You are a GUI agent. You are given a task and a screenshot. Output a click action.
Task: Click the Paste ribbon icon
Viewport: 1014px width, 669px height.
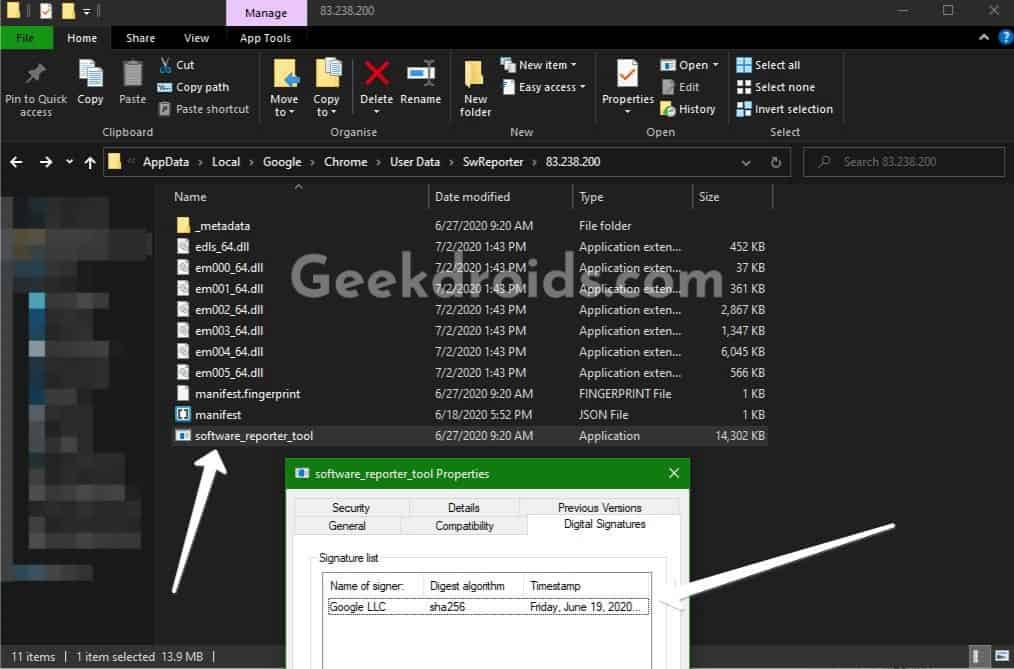(133, 83)
